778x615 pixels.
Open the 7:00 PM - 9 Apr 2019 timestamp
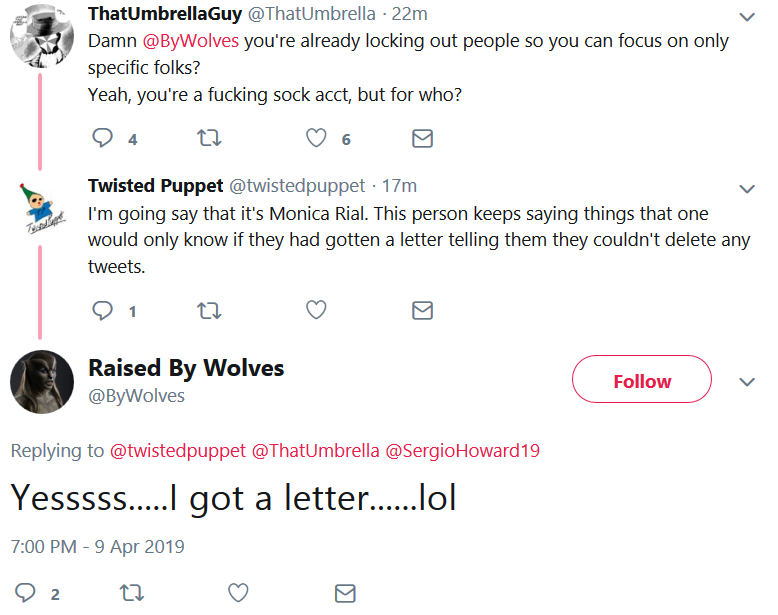(97, 547)
